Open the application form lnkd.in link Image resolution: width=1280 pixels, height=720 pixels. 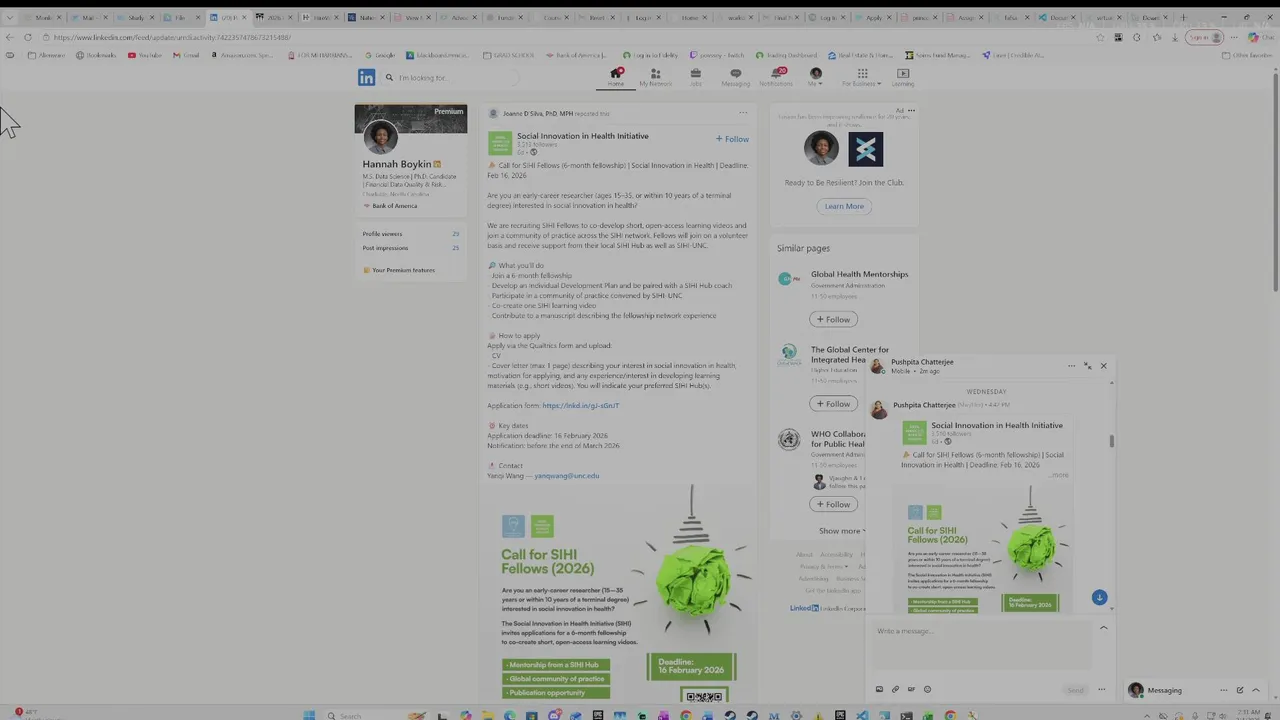(x=580, y=405)
